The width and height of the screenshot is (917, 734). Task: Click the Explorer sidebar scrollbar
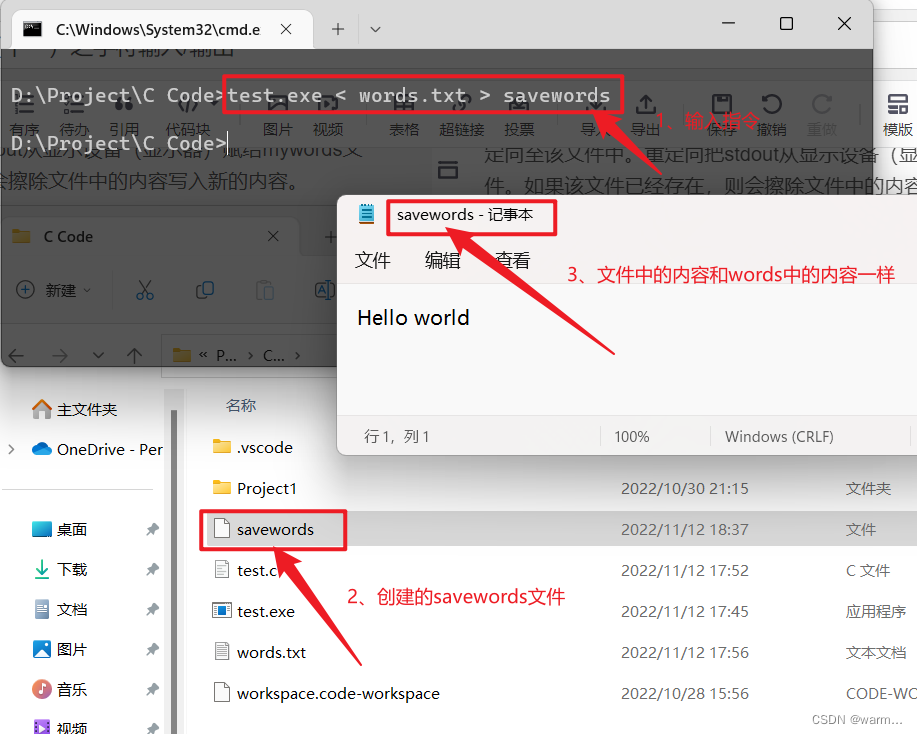pos(174,571)
